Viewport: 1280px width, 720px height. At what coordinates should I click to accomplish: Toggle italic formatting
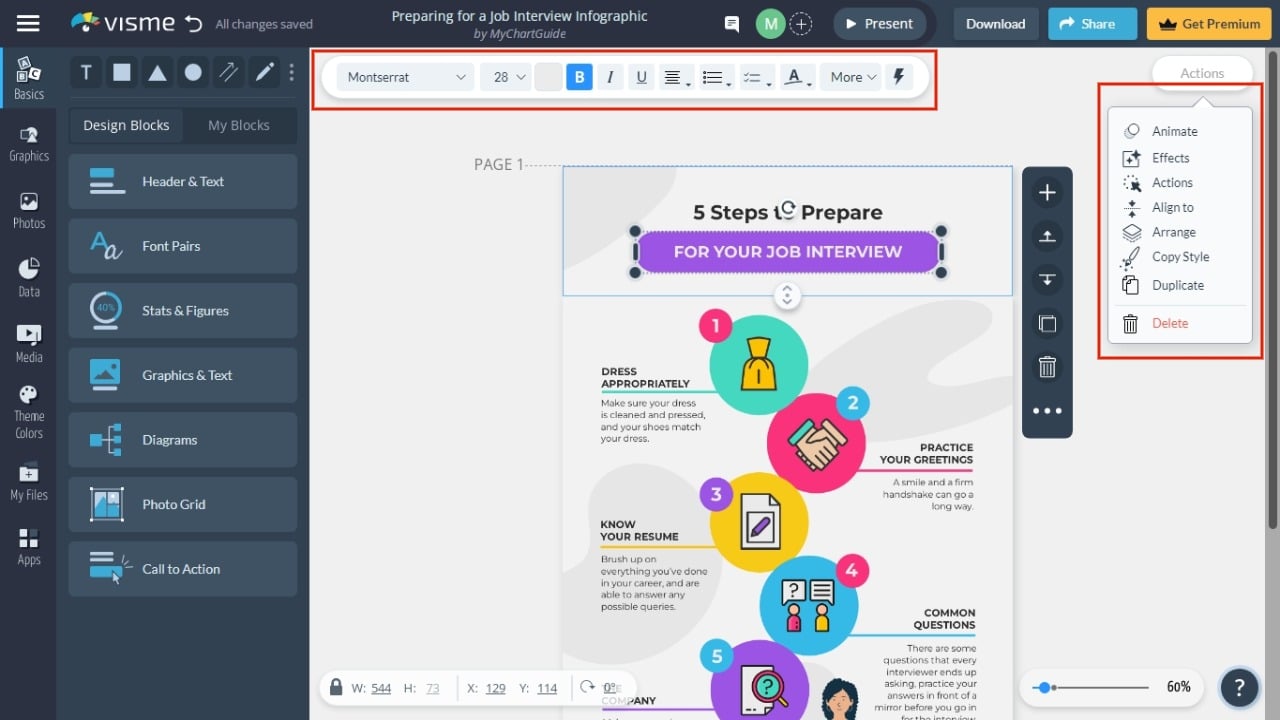tap(610, 77)
